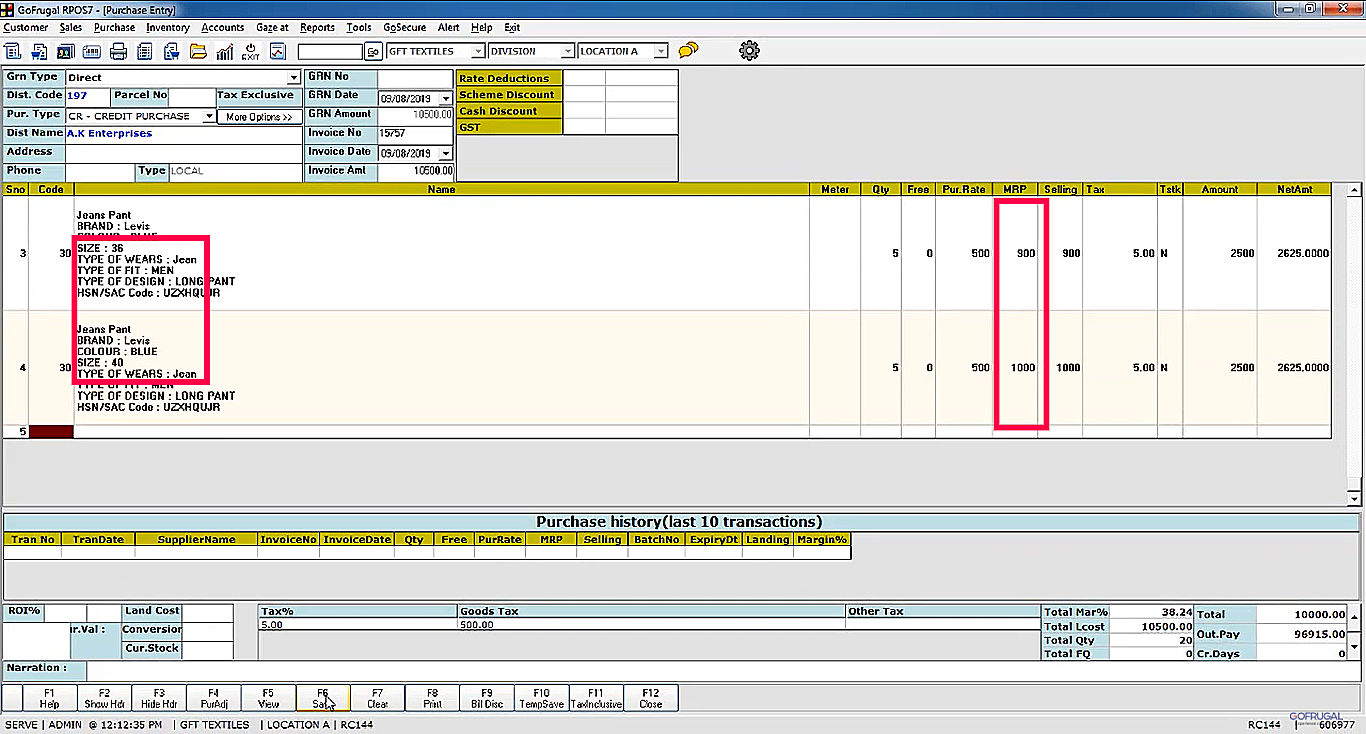
Task: Click the Pur.Rate column header
Action: tap(966, 190)
